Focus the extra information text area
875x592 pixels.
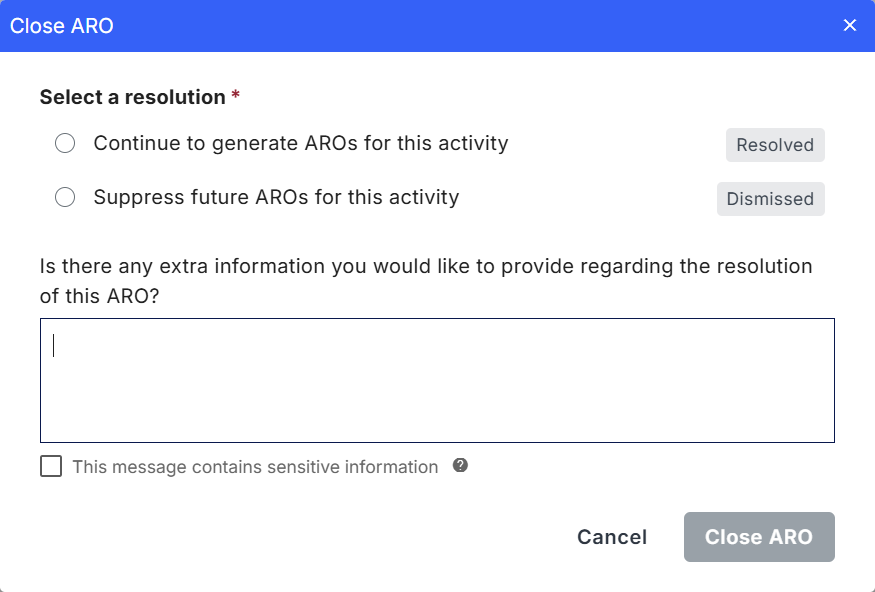[437, 380]
